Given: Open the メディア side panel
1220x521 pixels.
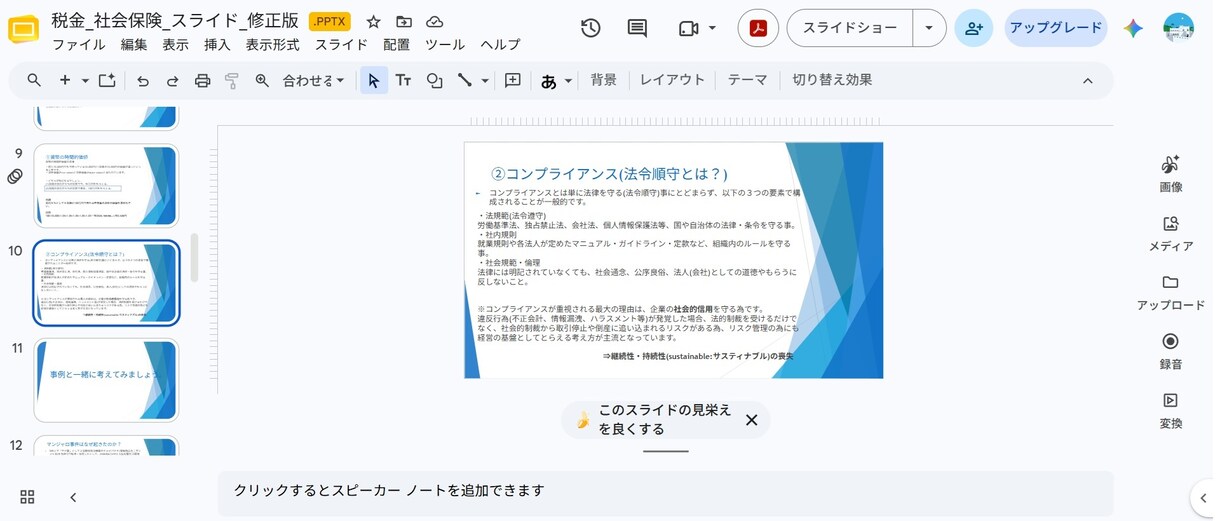Looking at the screenshot, I should [x=1171, y=233].
